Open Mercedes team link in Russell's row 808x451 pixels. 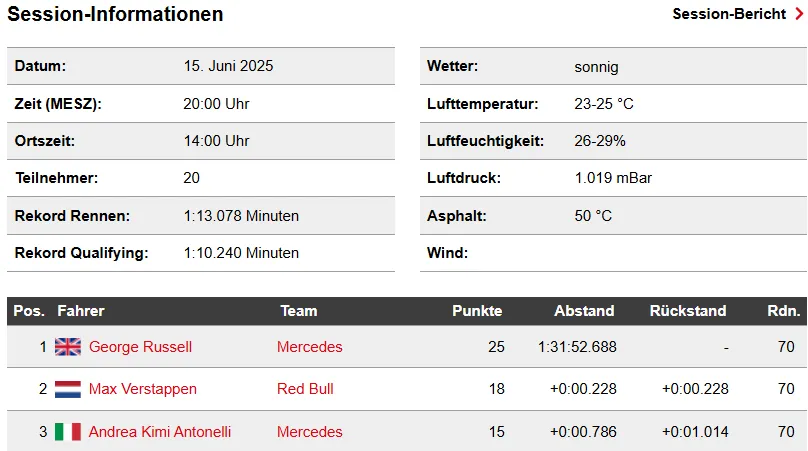tap(310, 347)
